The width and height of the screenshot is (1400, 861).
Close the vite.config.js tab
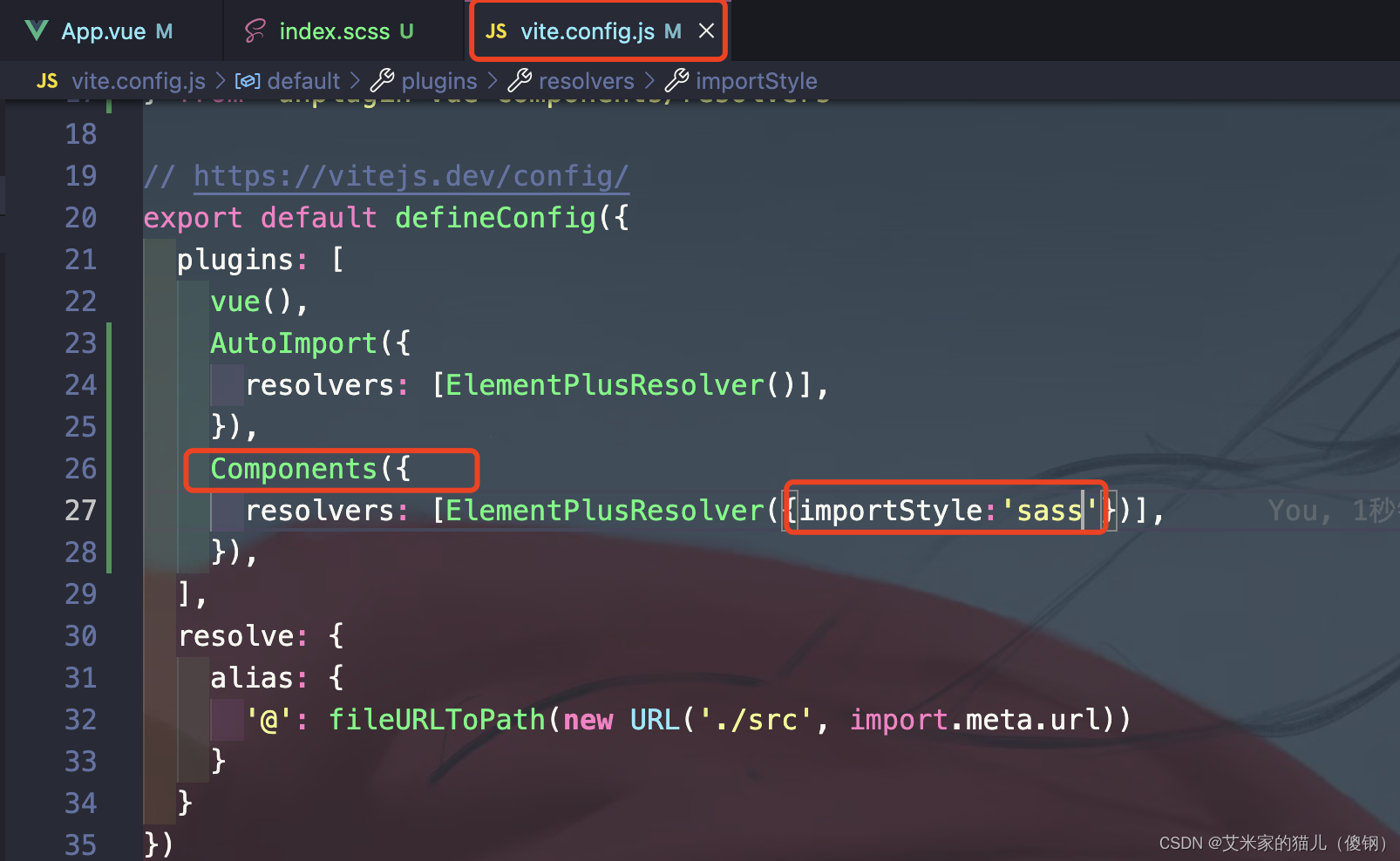(707, 31)
